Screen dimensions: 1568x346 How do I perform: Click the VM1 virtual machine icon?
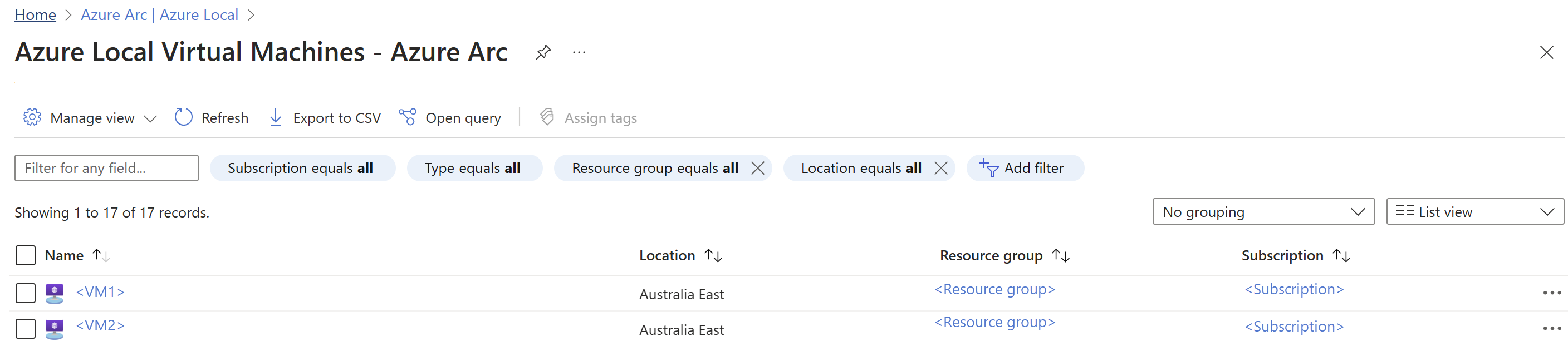(x=55, y=294)
